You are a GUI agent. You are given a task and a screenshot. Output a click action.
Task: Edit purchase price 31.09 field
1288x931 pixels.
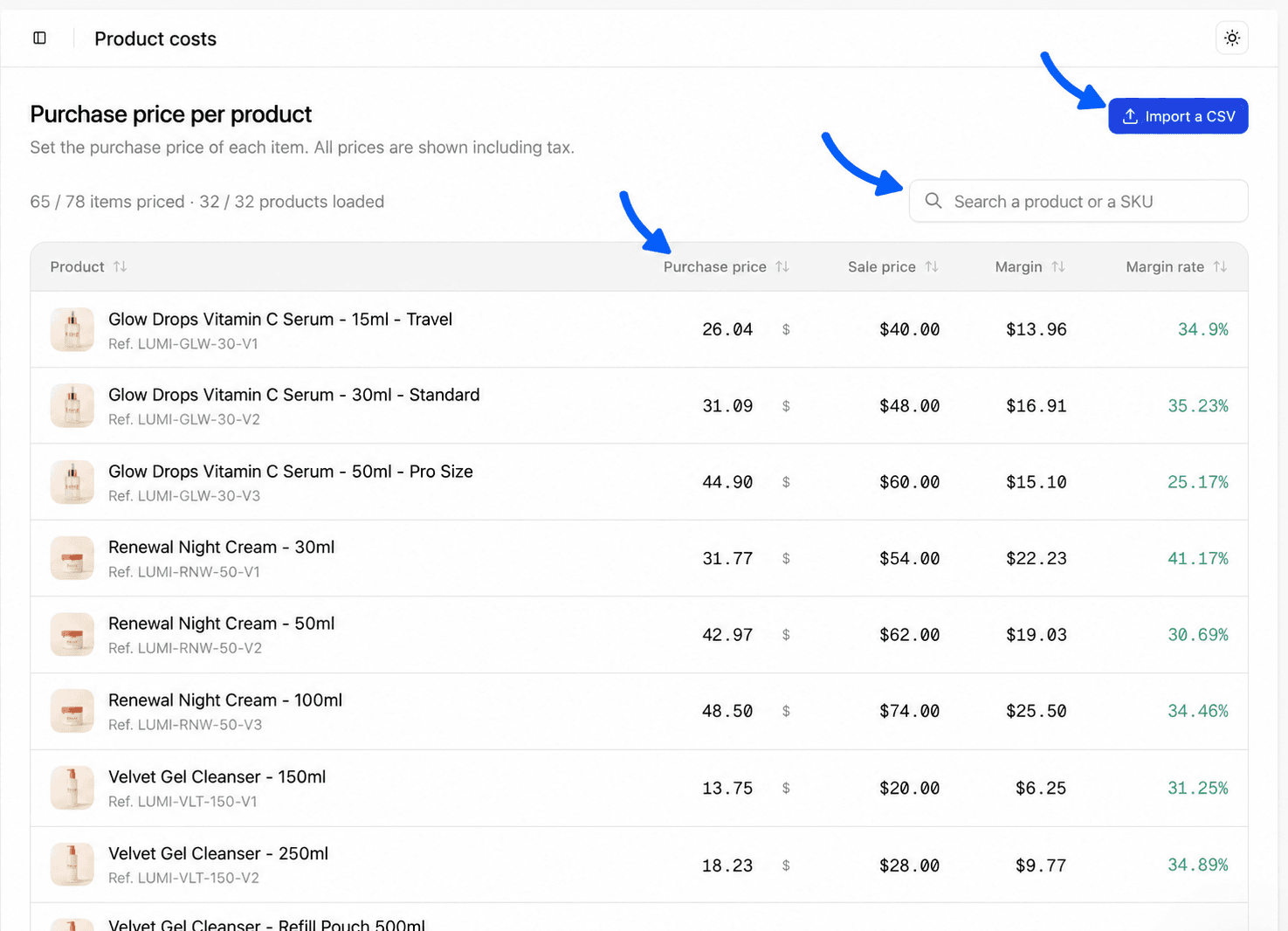(727, 406)
